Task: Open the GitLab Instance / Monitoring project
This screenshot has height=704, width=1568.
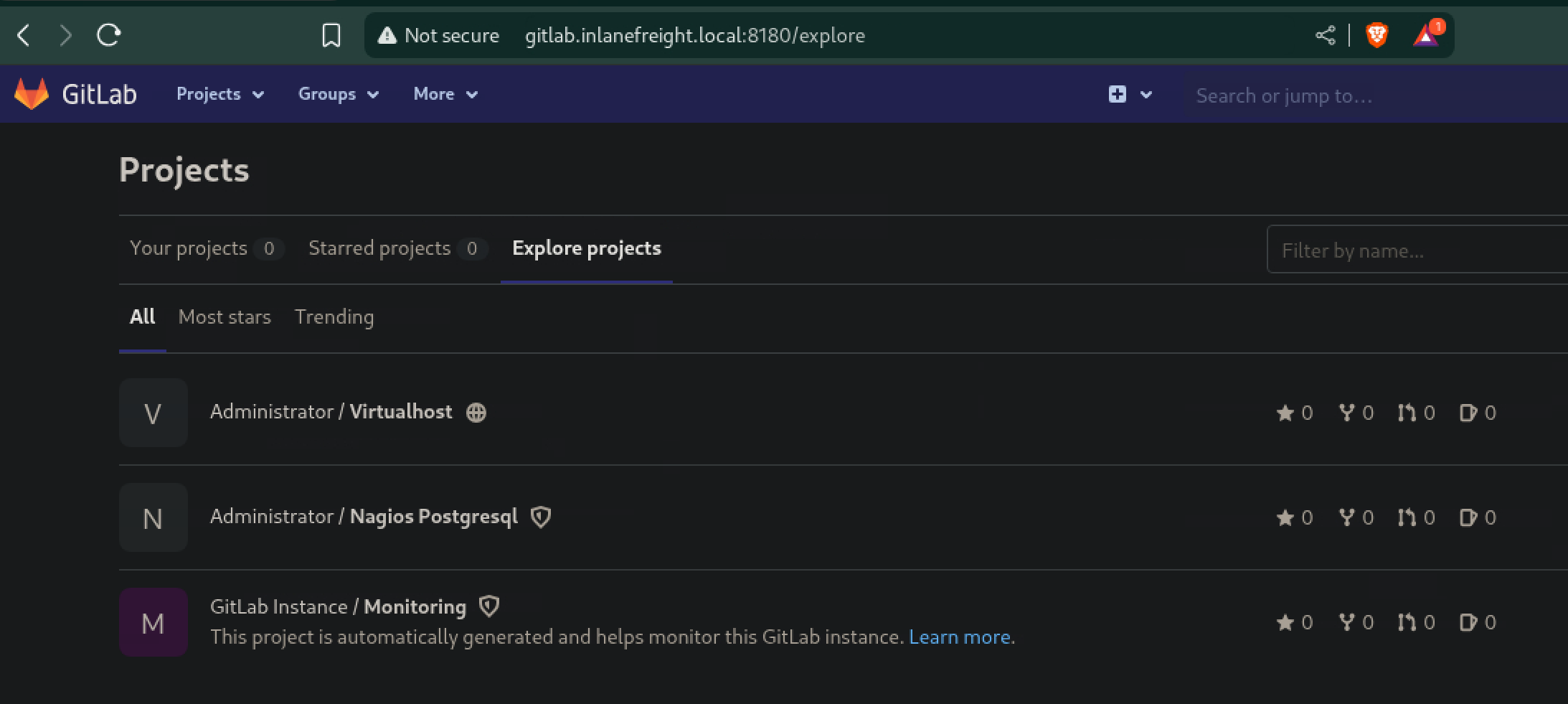Action: 338,606
